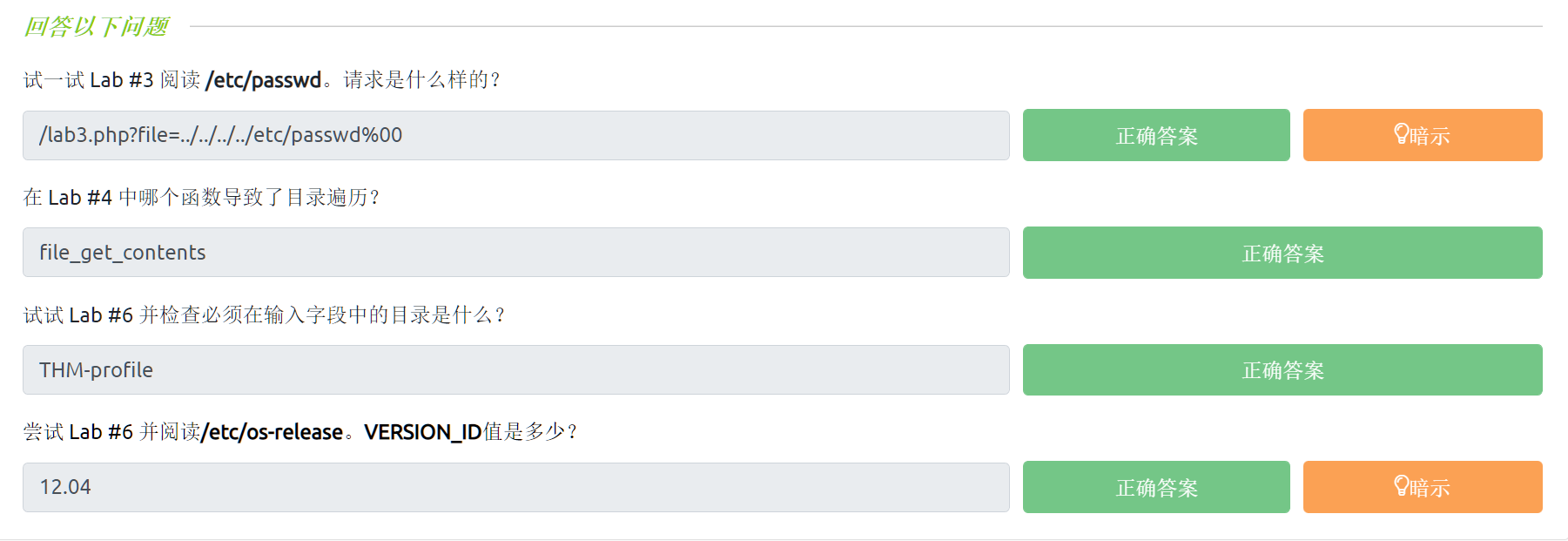This screenshot has height=541, width=1568.
Task: Click the VERSION_ID text in the last question
Action: [x=422, y=432]
